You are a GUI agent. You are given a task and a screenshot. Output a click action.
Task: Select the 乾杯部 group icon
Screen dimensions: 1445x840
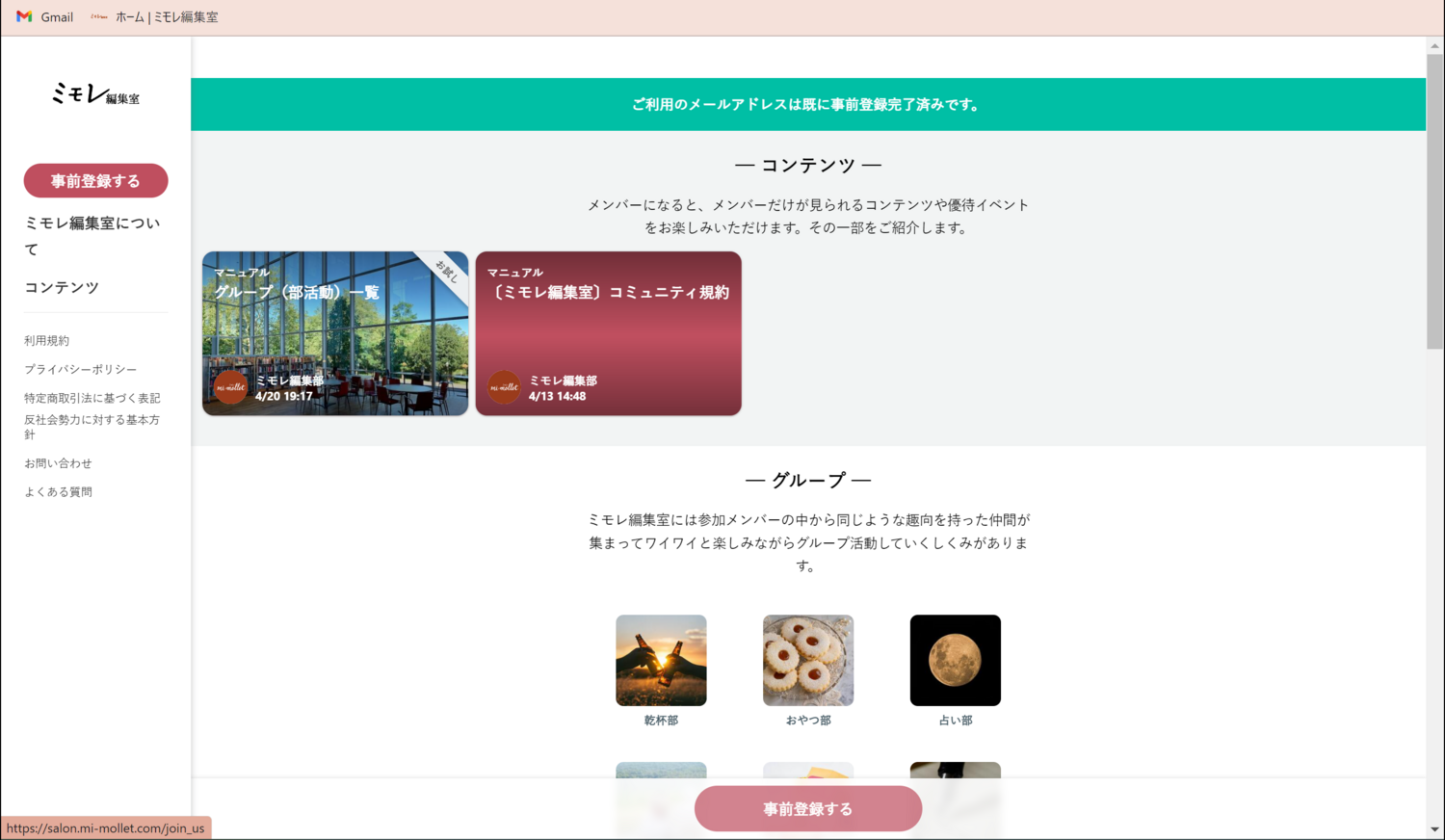661,660
